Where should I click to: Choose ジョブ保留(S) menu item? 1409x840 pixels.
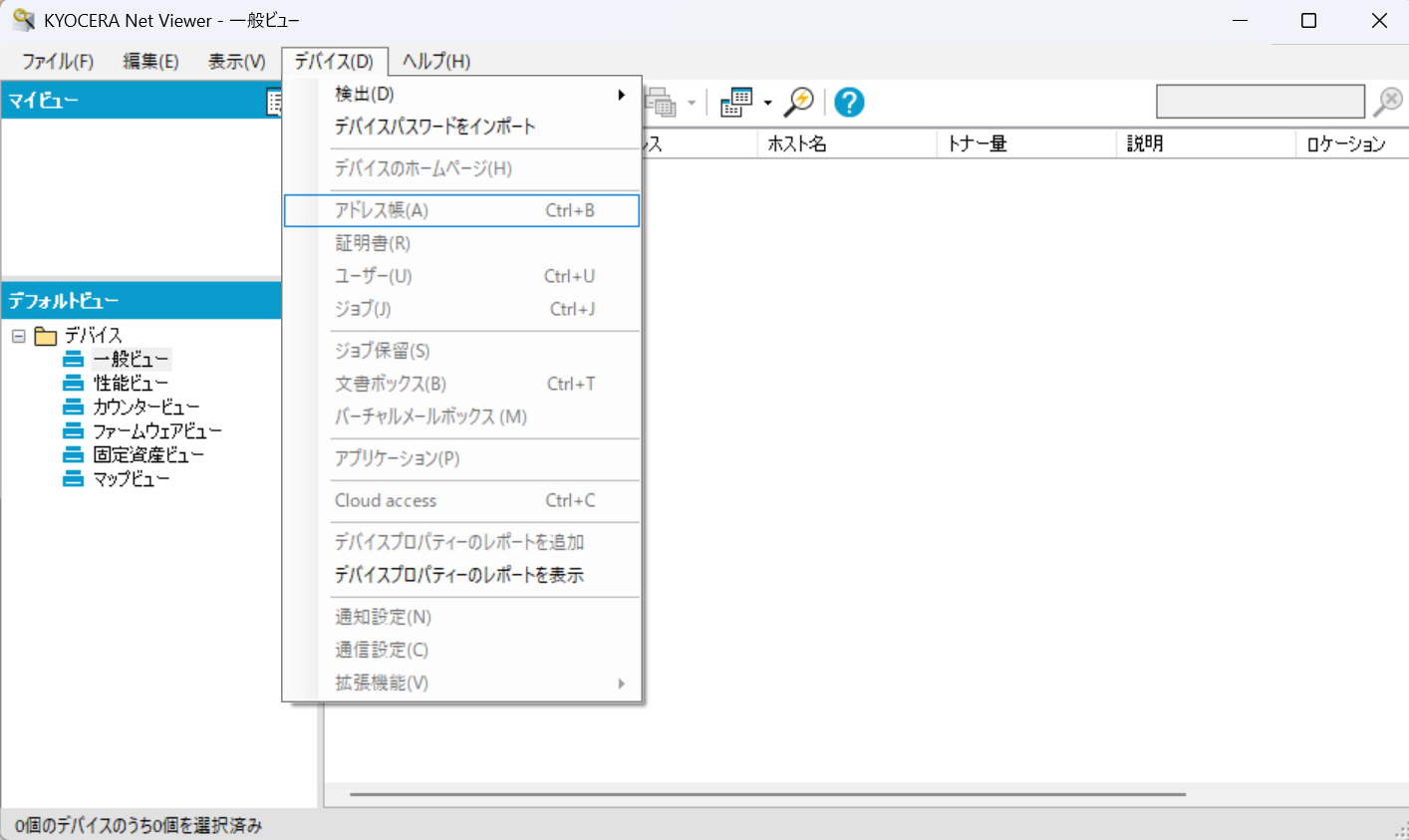[462, 351]
